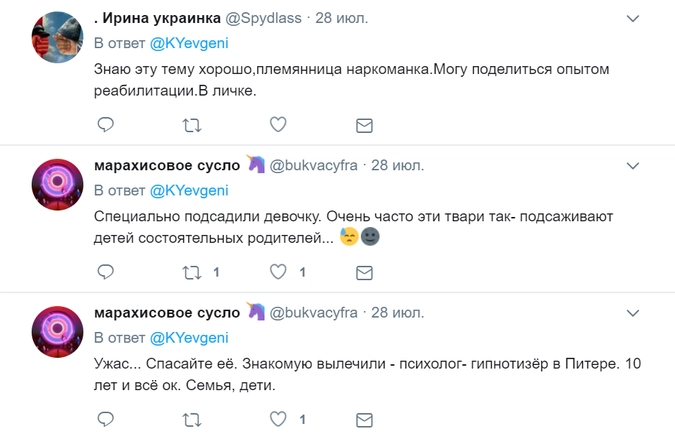675x439 pixels.
Task: Message the tweet starting with 'Специально подсадили'
Action: 365,271
